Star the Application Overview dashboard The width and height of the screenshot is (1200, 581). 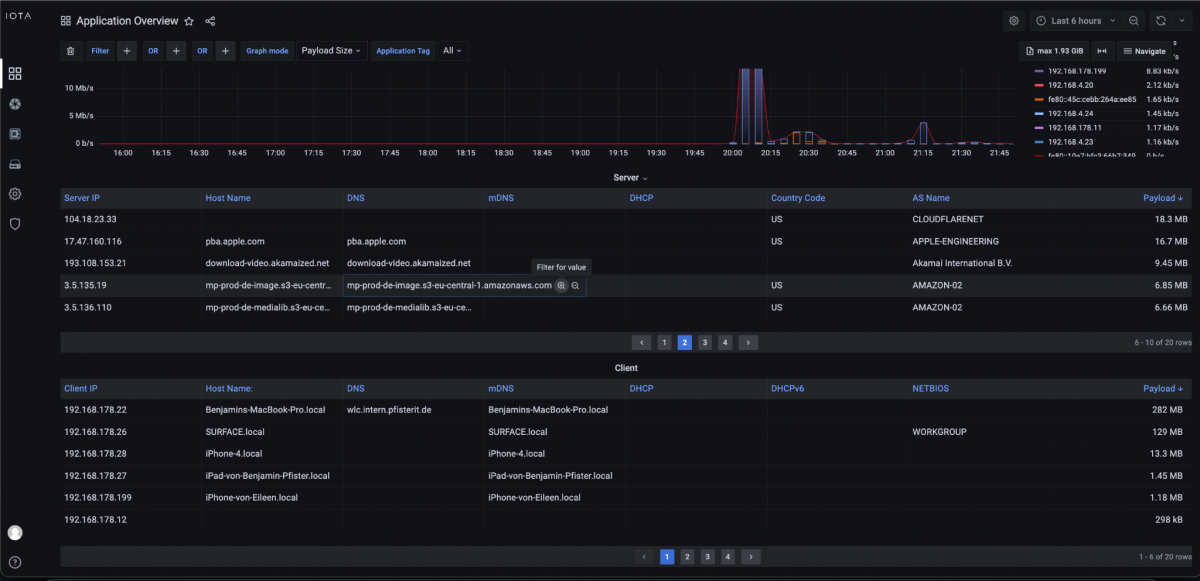coord(189,21)
